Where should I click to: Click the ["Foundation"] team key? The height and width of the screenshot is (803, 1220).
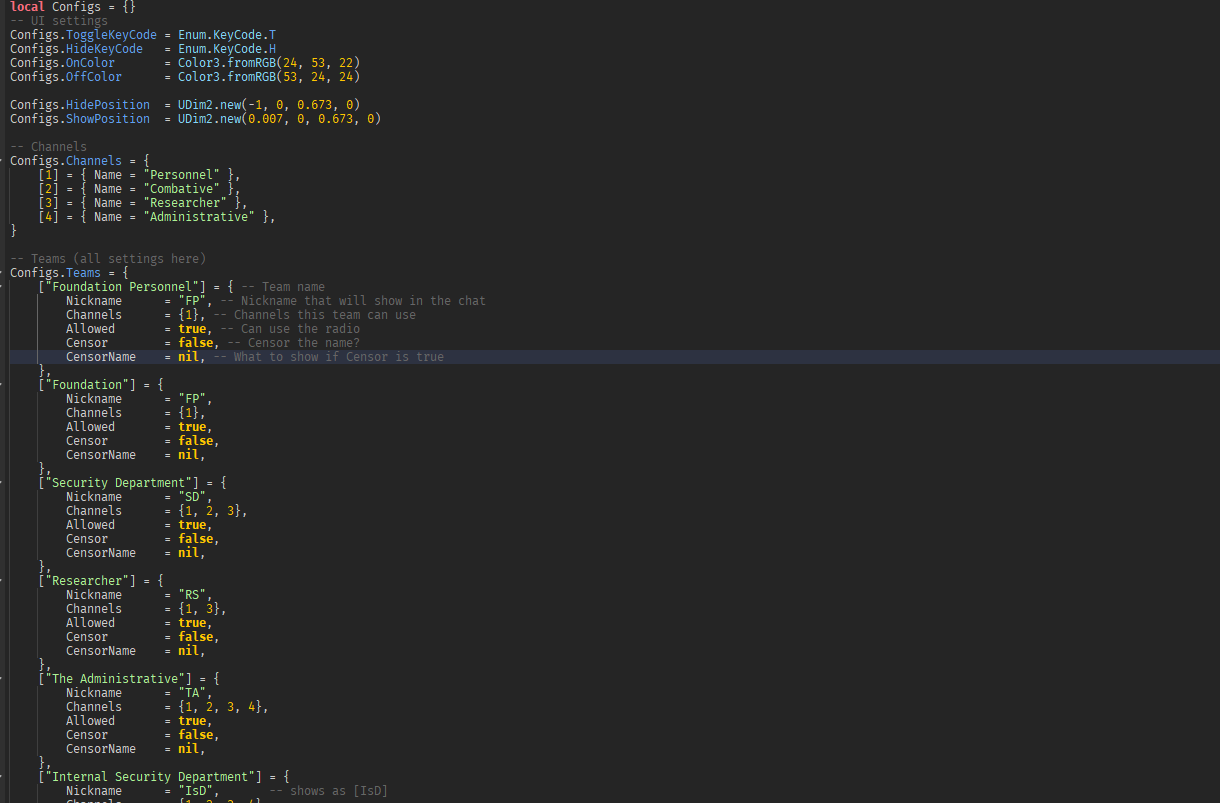(87, 385)
